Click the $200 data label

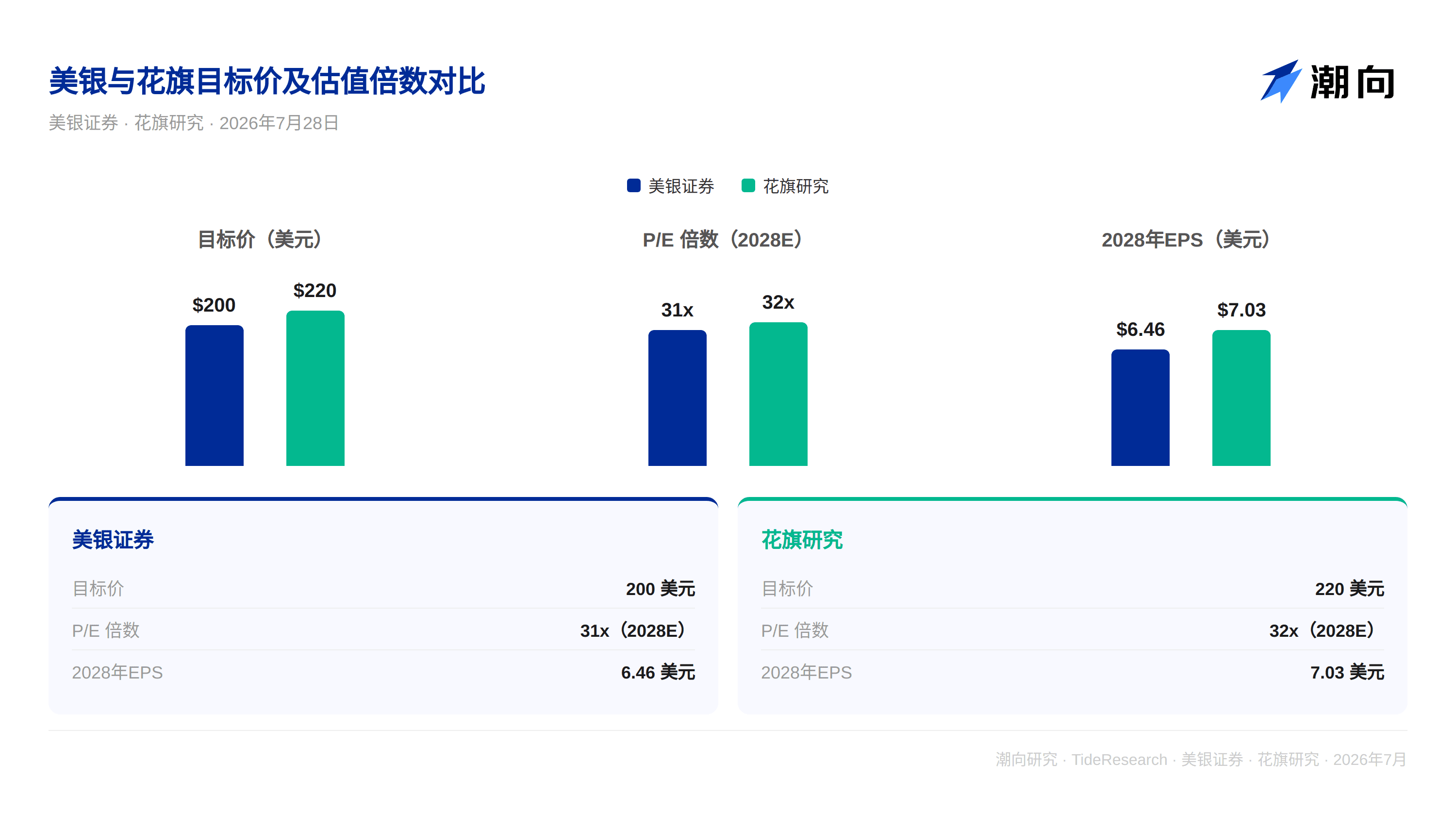pyautogui.click(x=214, y=305)
